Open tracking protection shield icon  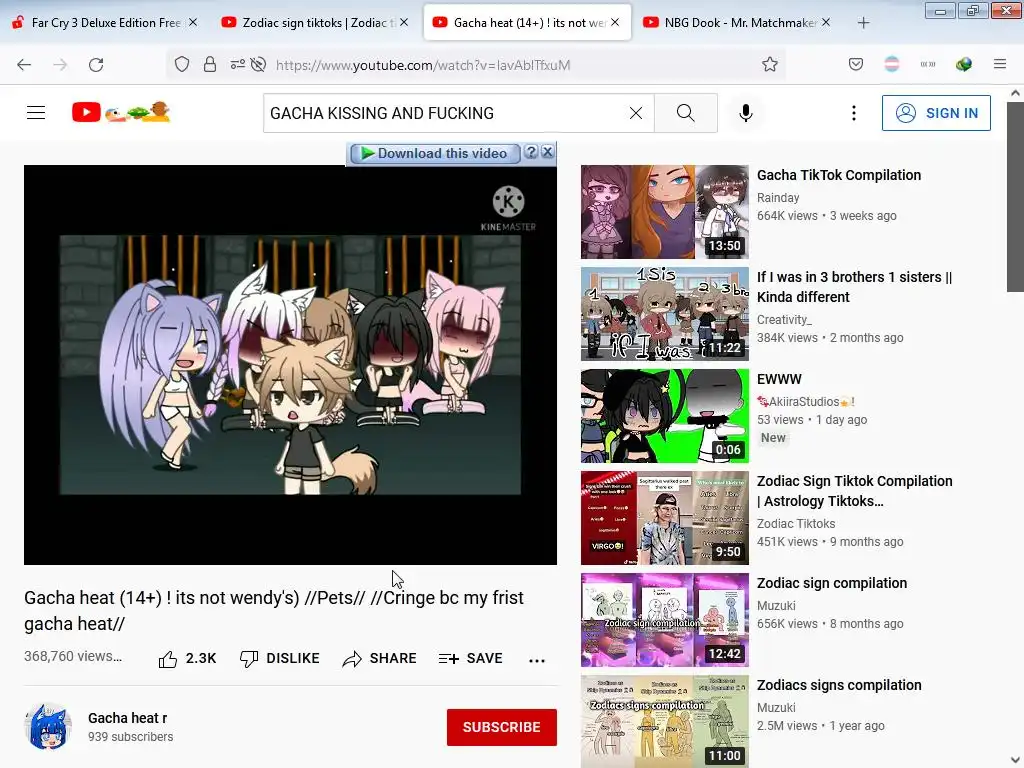coord(182,65)
